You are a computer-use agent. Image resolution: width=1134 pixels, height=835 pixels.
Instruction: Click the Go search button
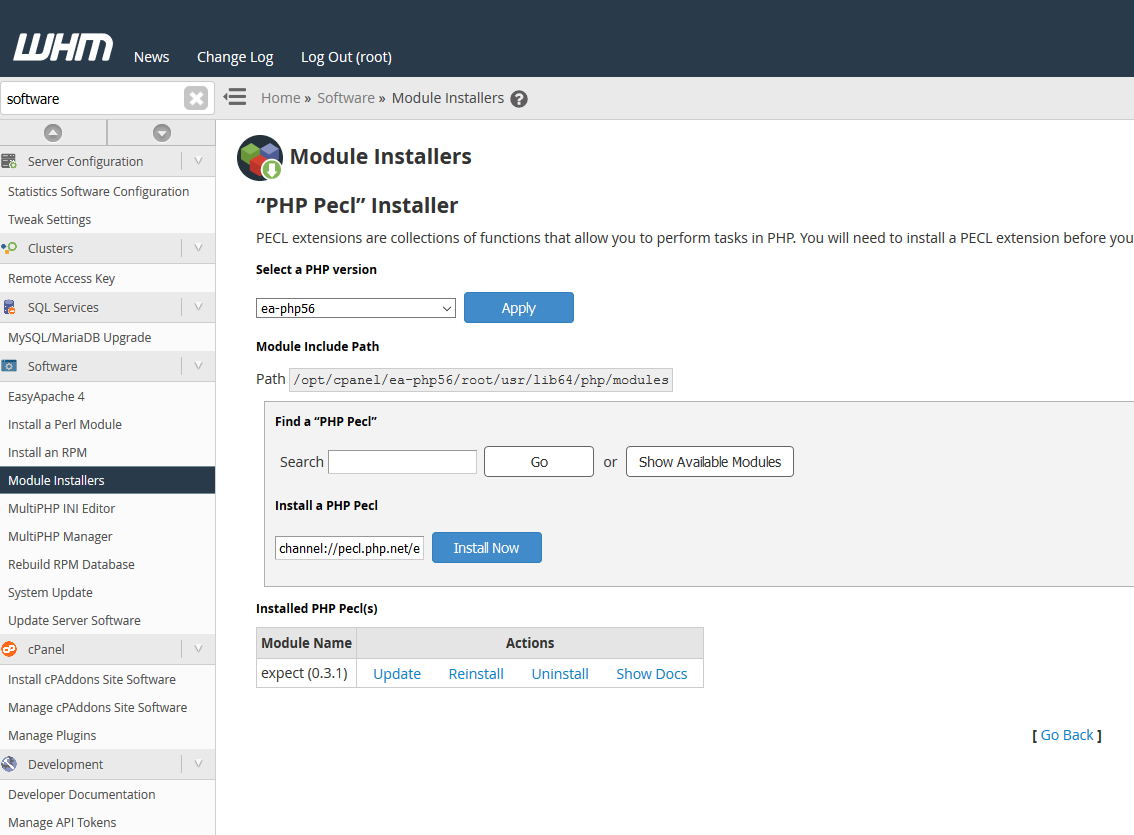[x=539, y=462]
